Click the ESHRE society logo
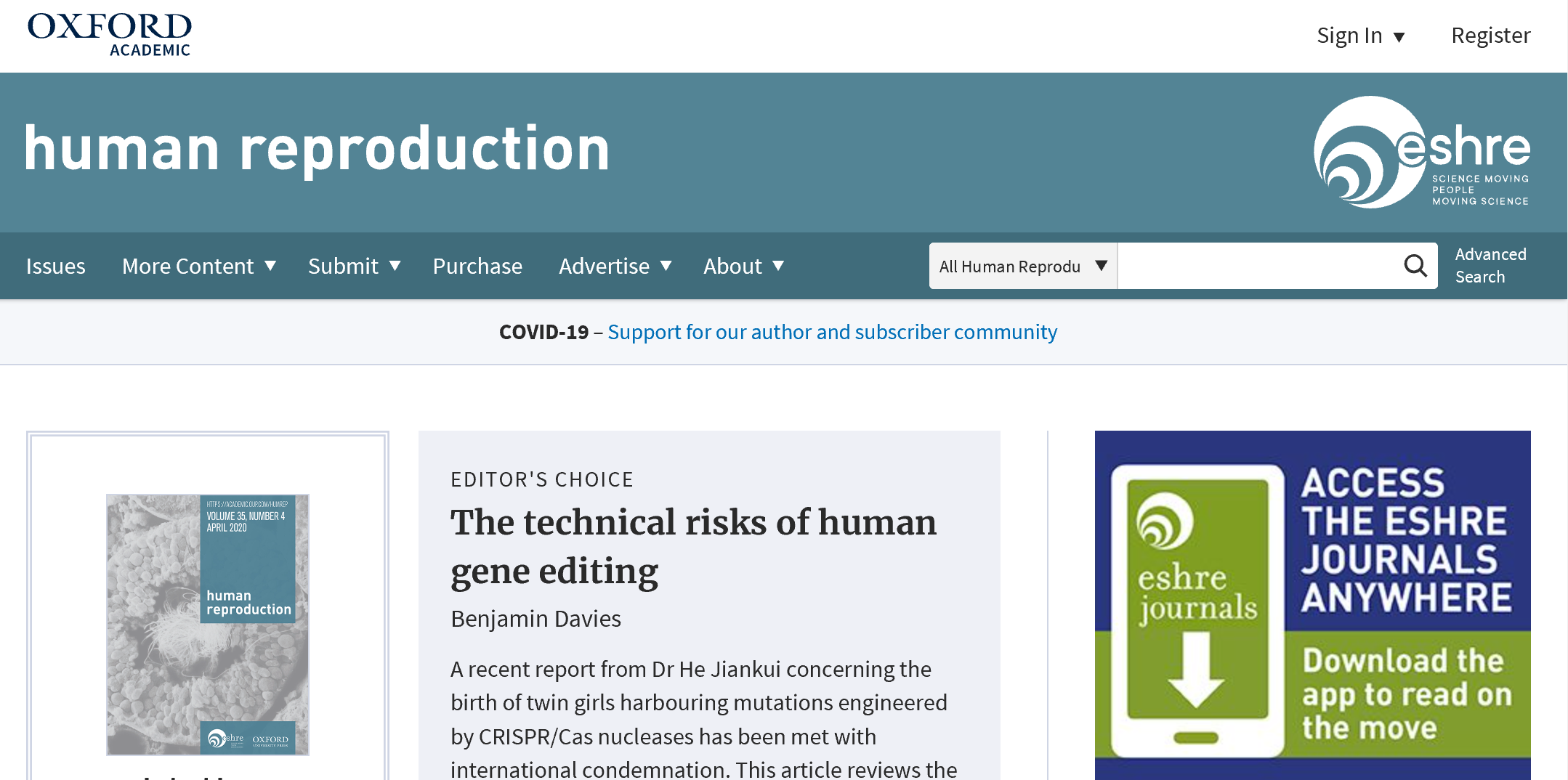The height and width of the screenshot is (780, 1568). [1421, 153]
